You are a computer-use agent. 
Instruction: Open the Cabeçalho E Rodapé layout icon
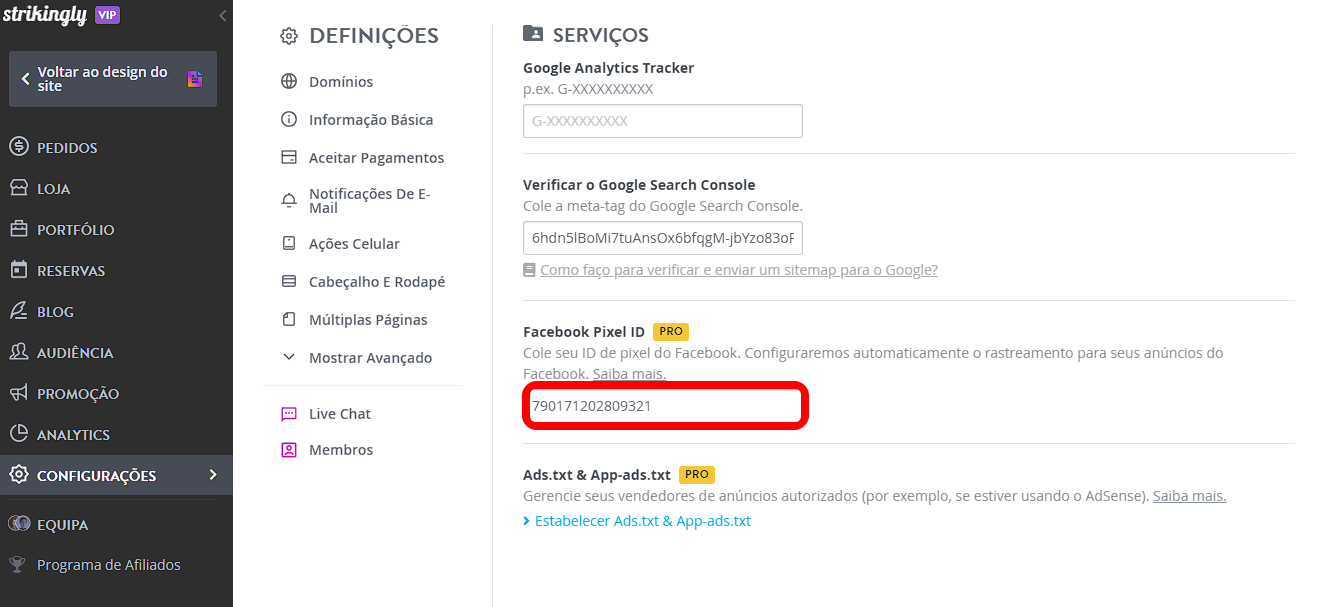289,282
